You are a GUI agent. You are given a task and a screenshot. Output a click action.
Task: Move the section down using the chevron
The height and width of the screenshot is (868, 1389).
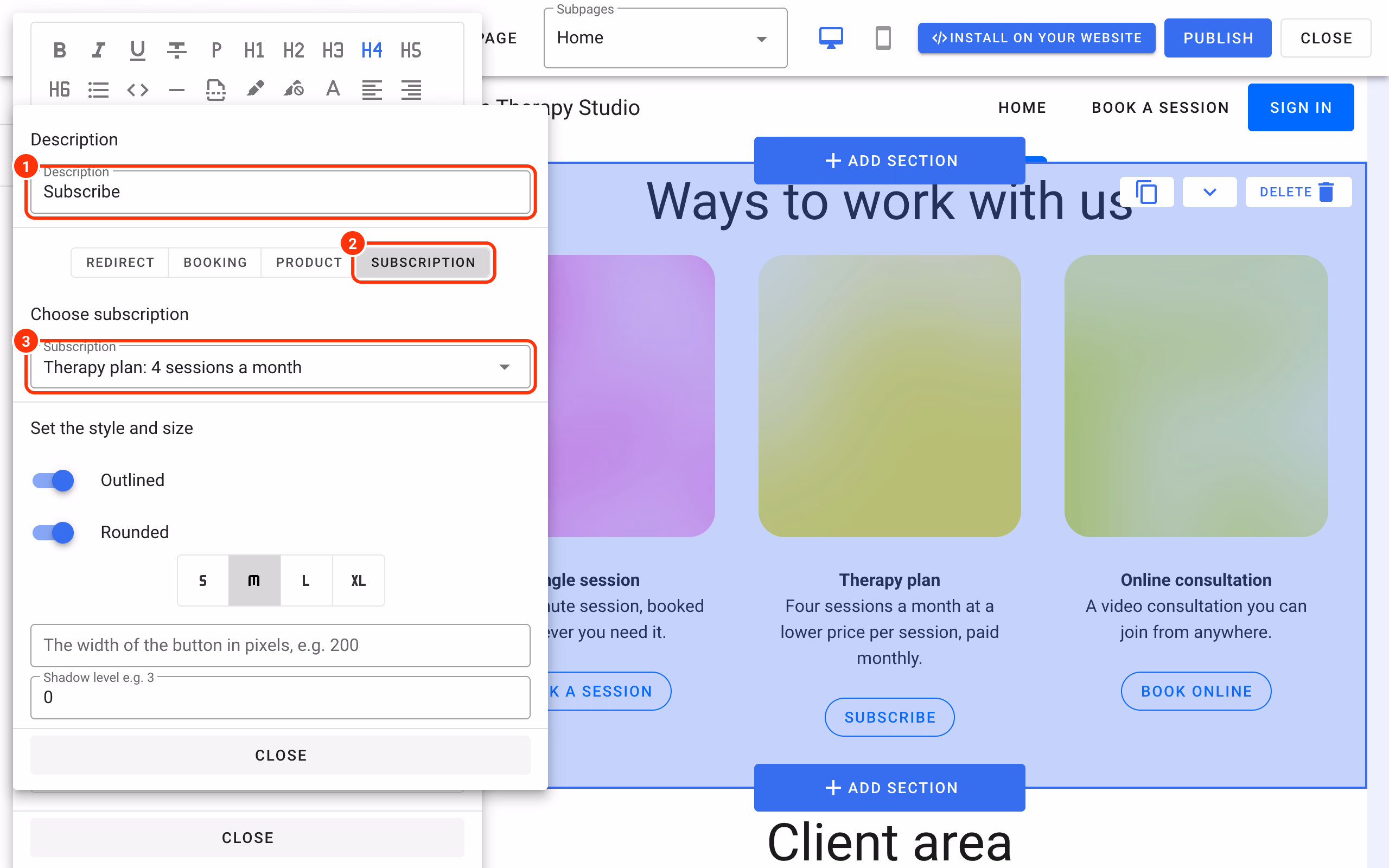(1209, 192)
